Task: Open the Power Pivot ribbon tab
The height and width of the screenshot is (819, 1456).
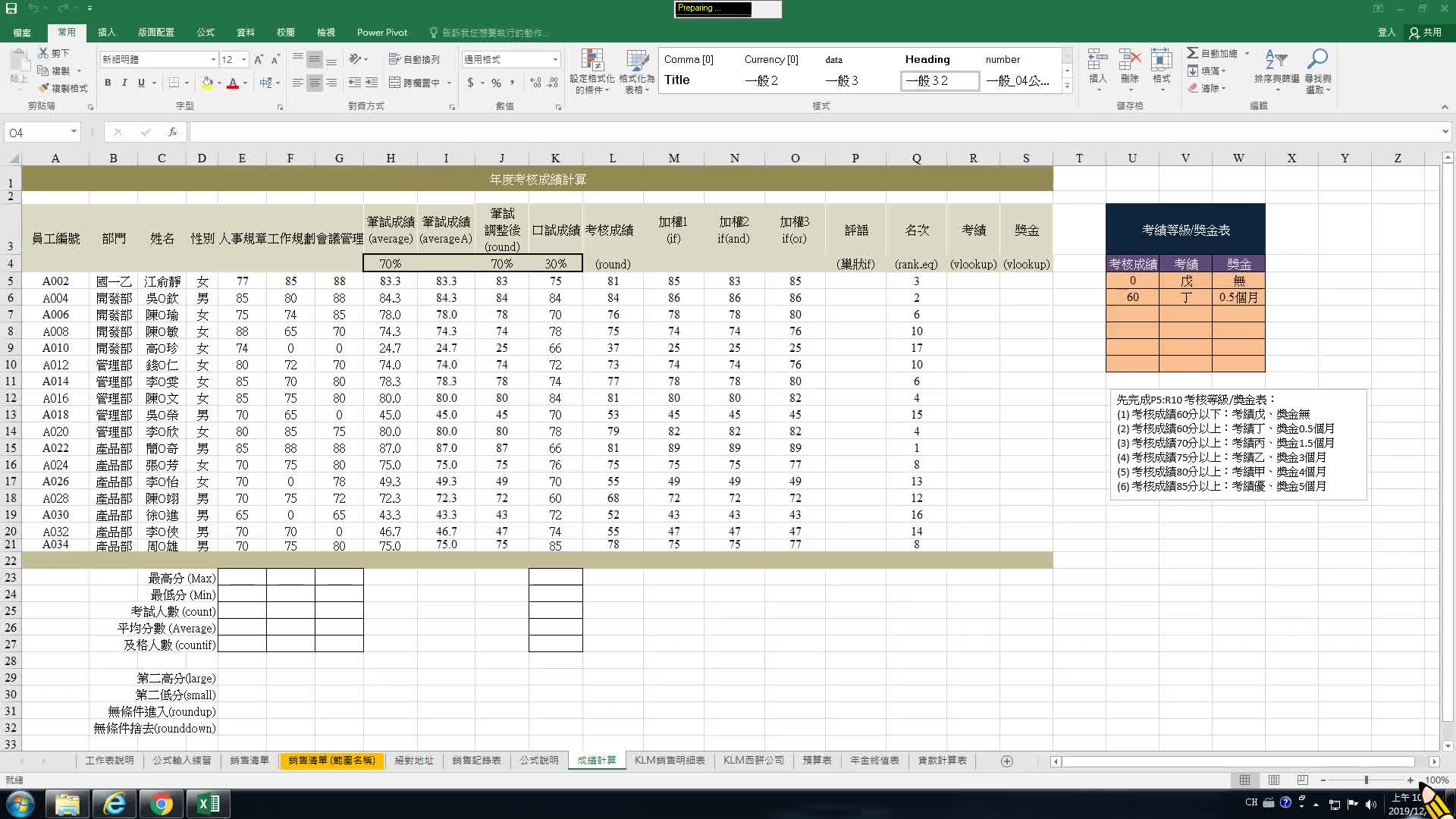Action: click(381, 33)
